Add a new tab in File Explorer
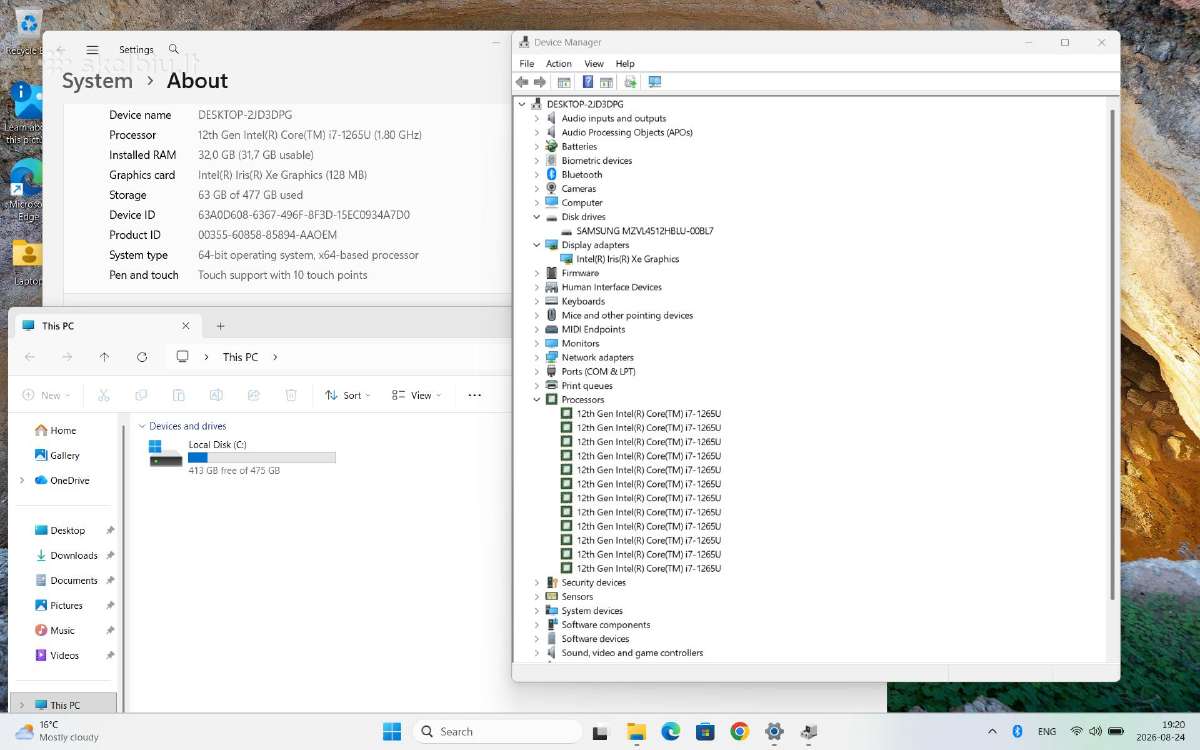Screen dimensions: 1200x750 point(221,325)
